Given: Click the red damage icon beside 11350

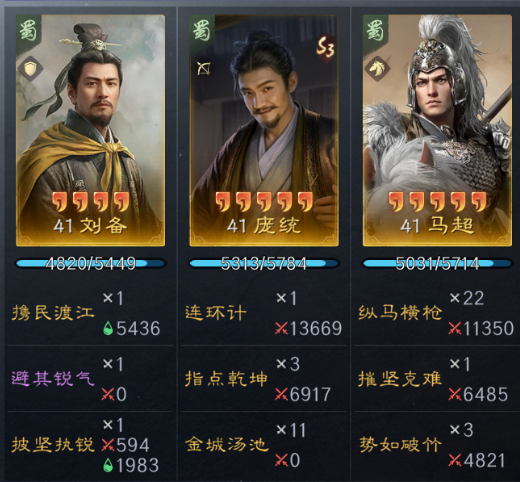Looking at the screenshot, I should [455, 328].
